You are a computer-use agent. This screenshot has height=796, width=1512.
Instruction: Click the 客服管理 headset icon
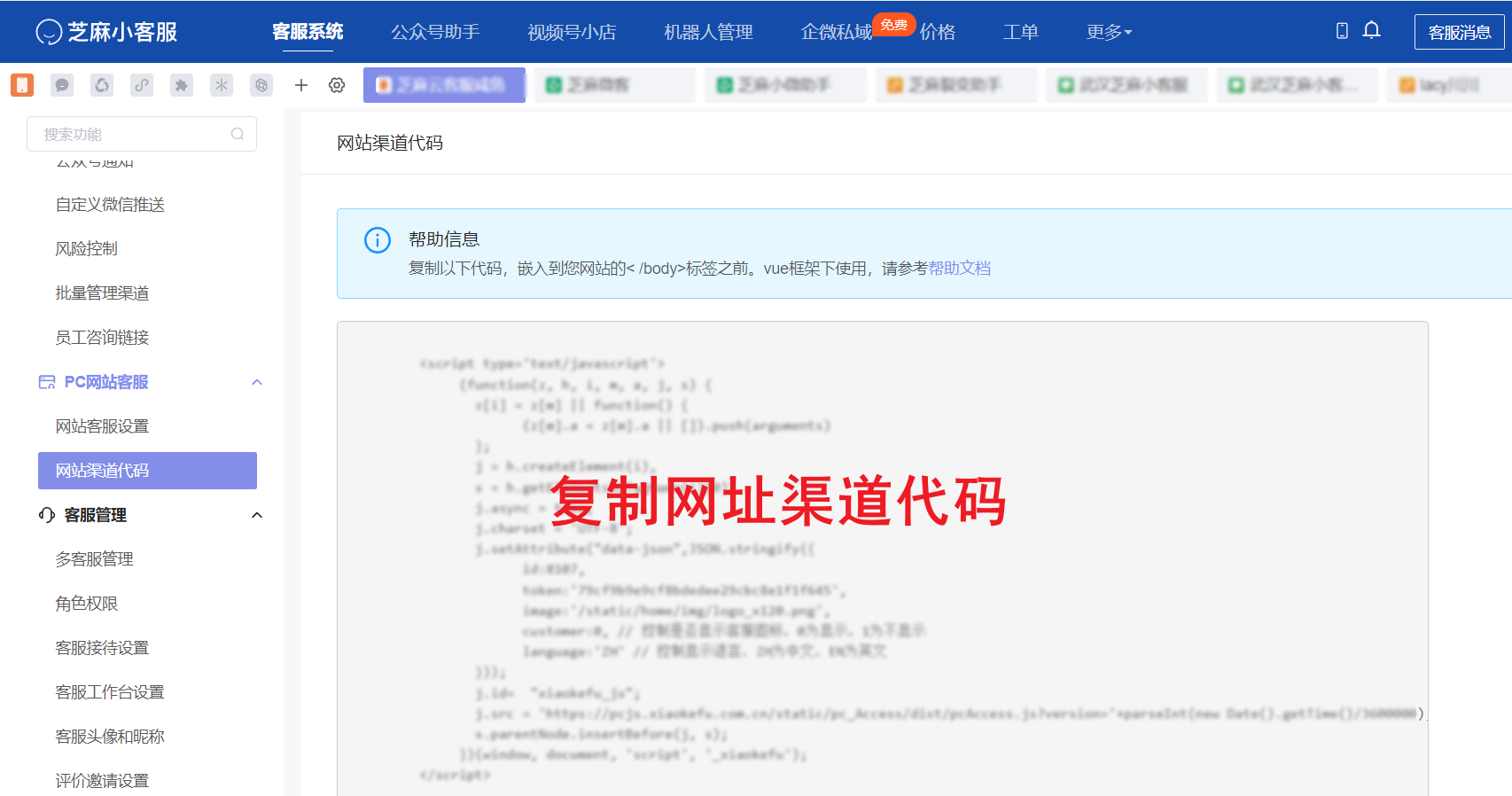(47, 515)
